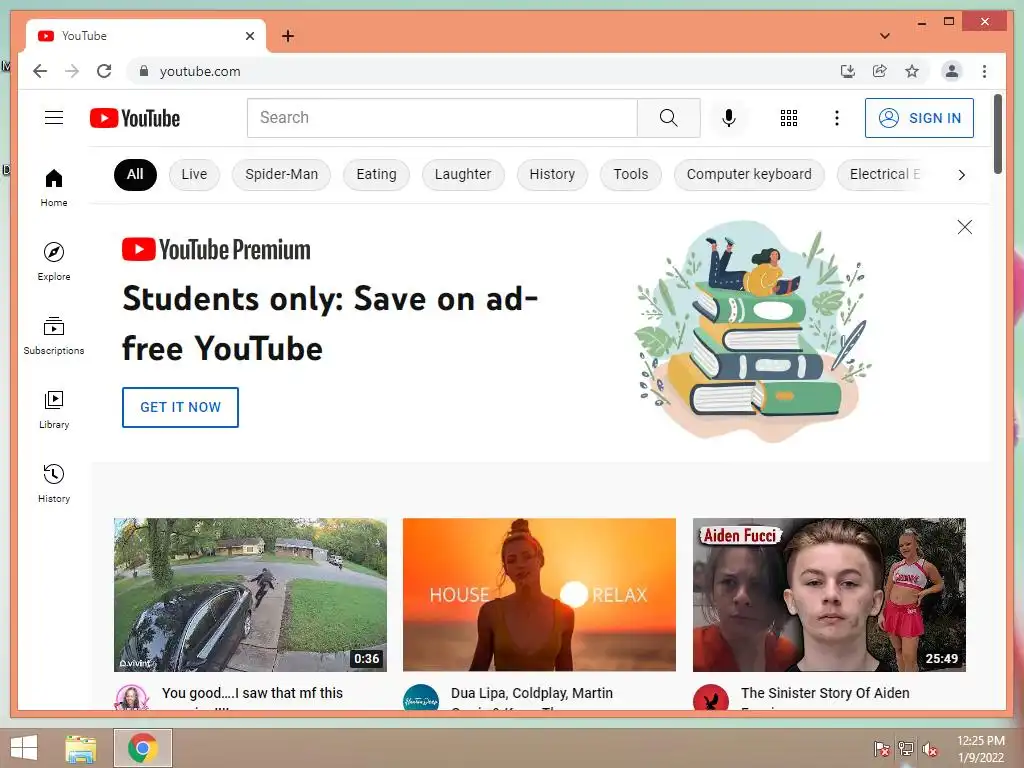Image resolution: width=1024 pixels, height=768 pixels.
Task: Select the Computer keyboard chip
Action: (749, 174)
